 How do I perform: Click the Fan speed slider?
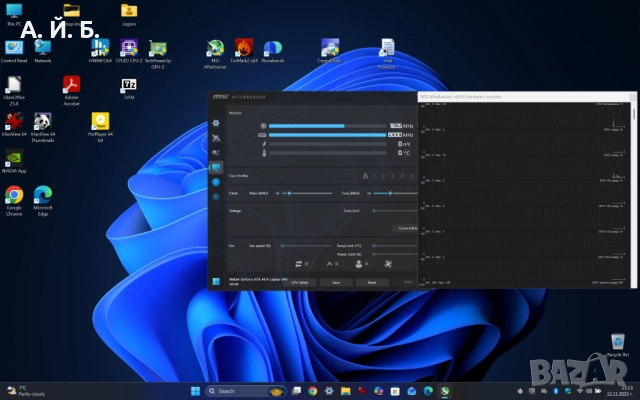coord(307,246)
